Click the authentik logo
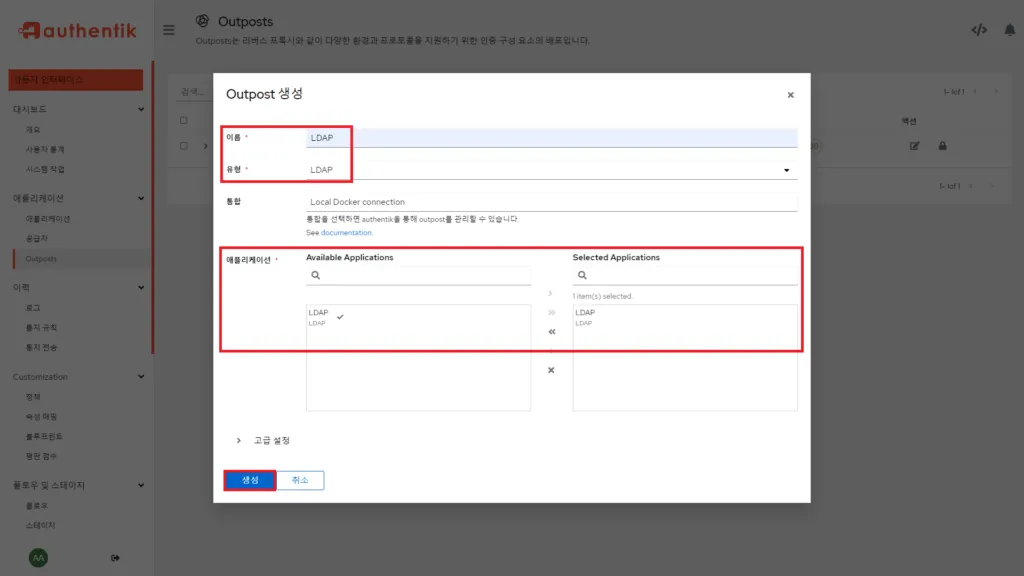 77,30
